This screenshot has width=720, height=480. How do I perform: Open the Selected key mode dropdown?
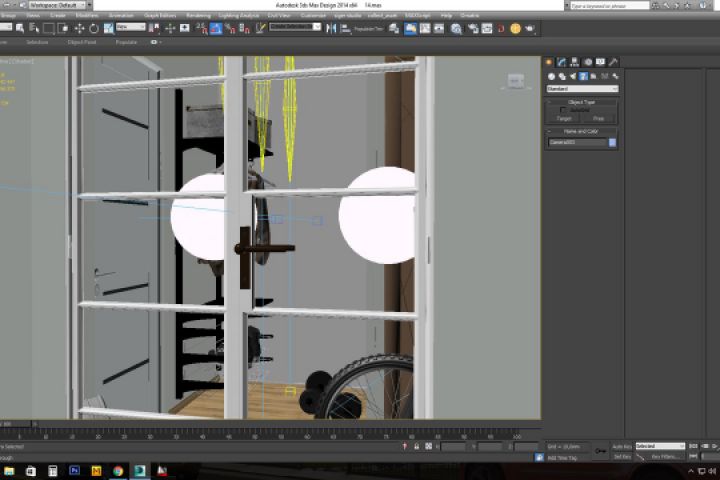660,446
